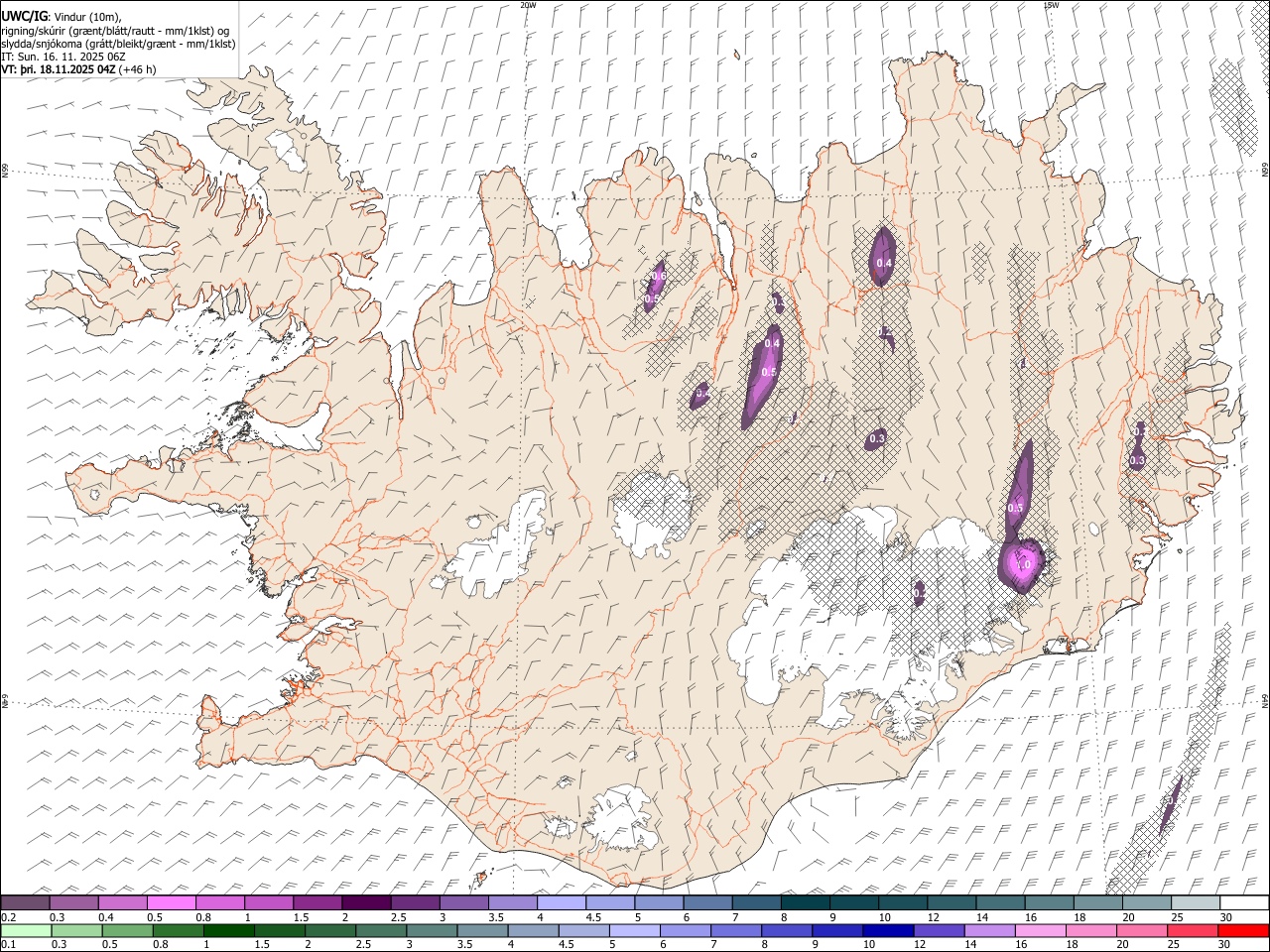Select the bottom-row swatch labeled 0.3

[76, 930]
